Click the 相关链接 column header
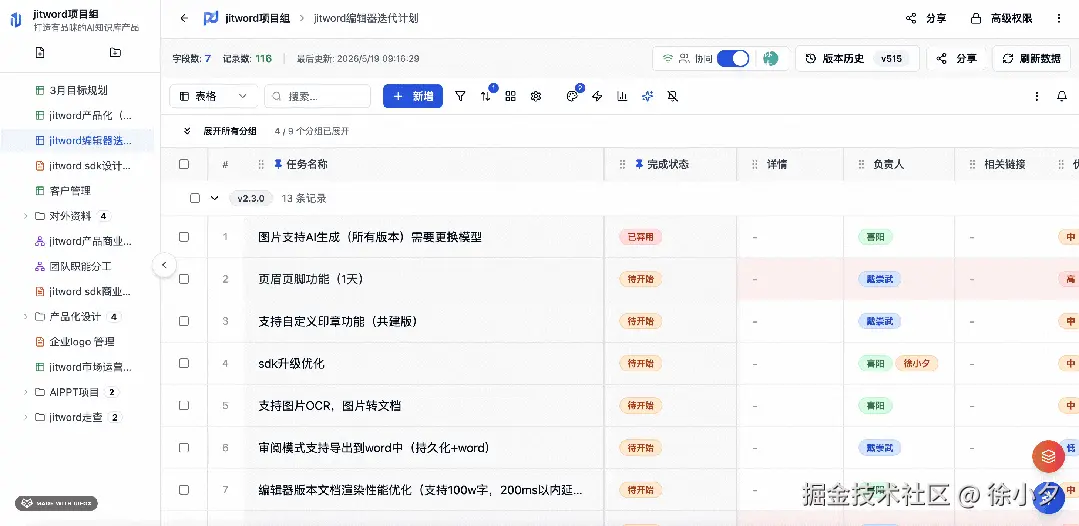The image size is (1079, 526). click(x=1005, y=165)
